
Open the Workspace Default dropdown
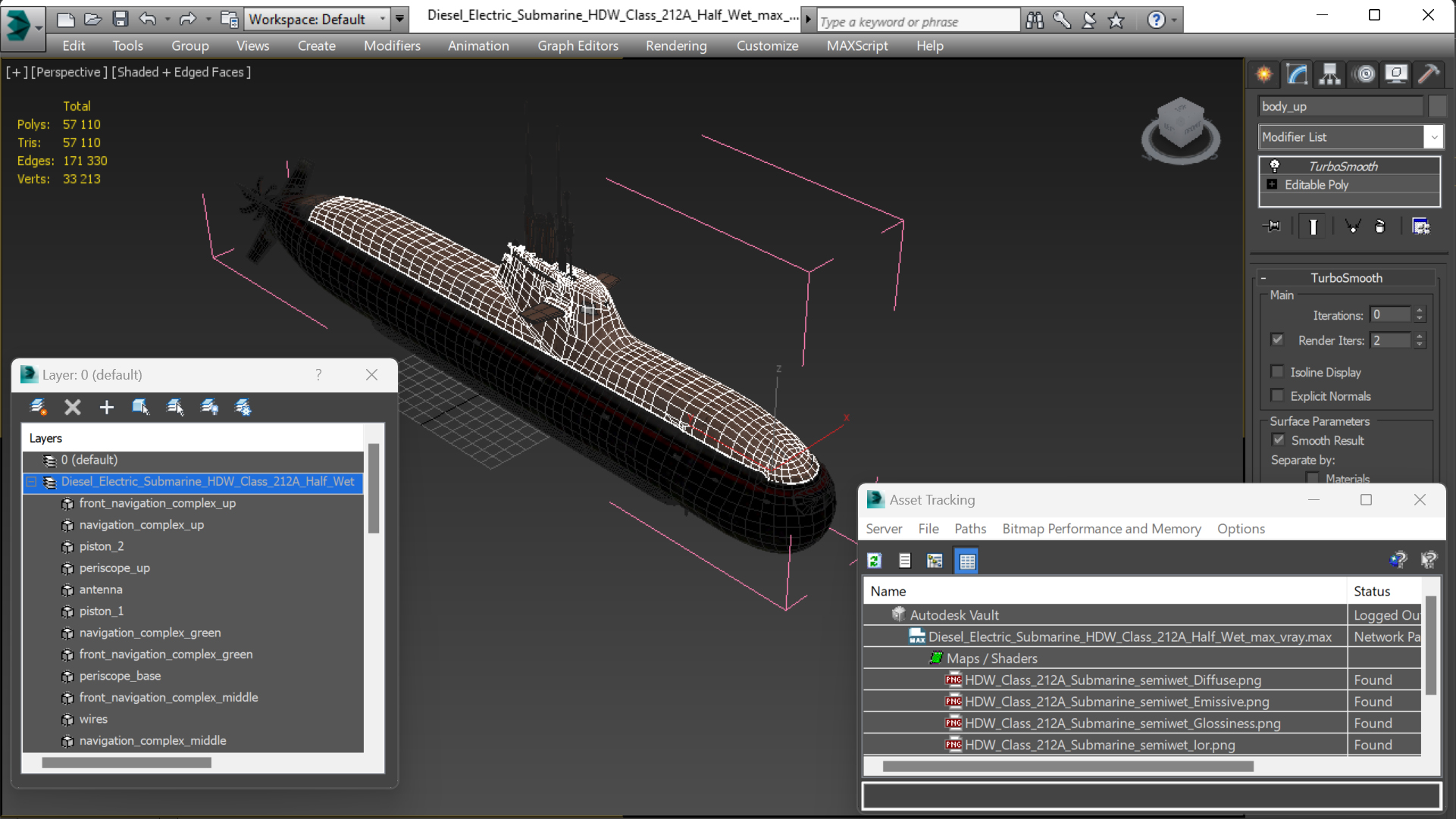click(x=383, y=19)
